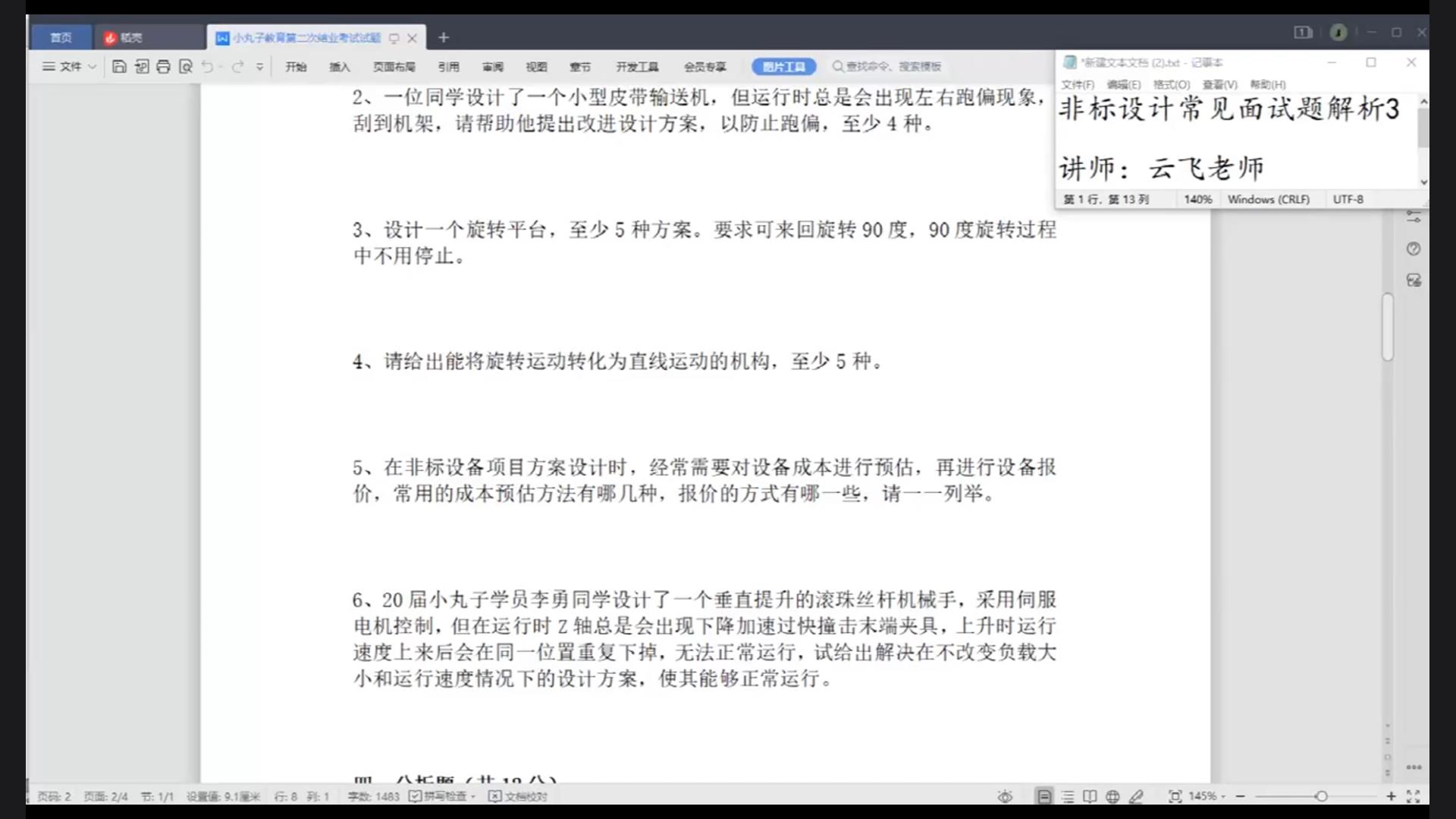The image size is (1456, 819).
Task: Open 格式(O) menu in Notepad
Action: pos(1172,84)
